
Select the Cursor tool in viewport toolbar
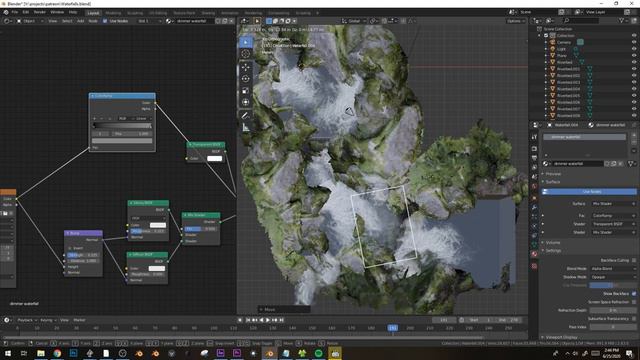click(x=245, y=54)
